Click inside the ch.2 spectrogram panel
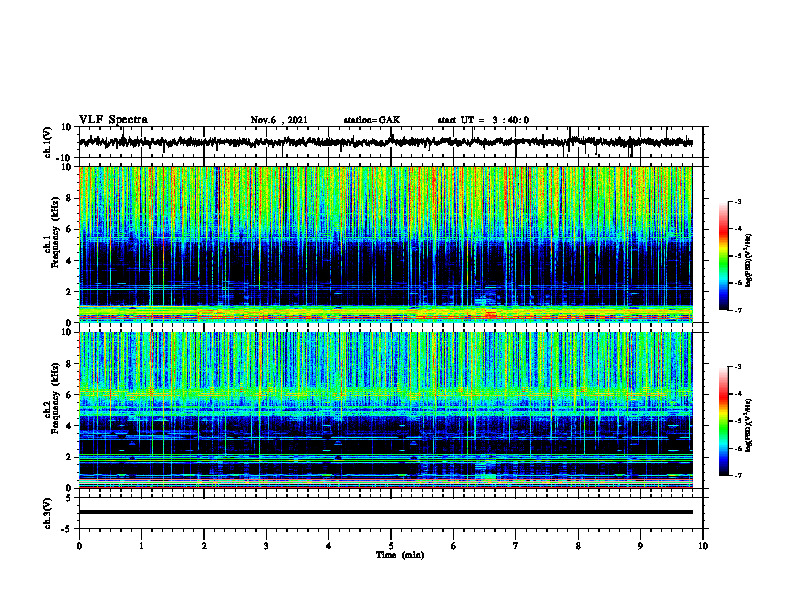This screenshot has width=792, height=612. (x=386, y=410)
